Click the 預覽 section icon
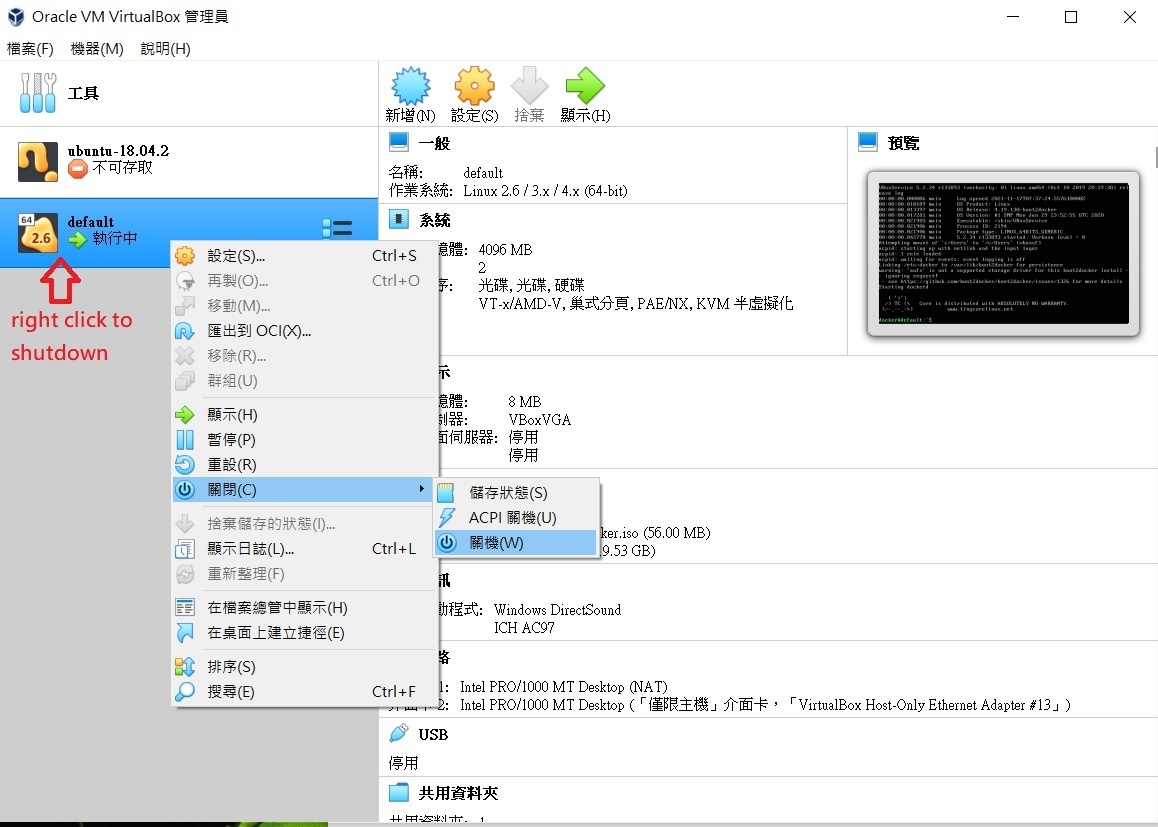The image size is (1158, 827). pos(868,143)
